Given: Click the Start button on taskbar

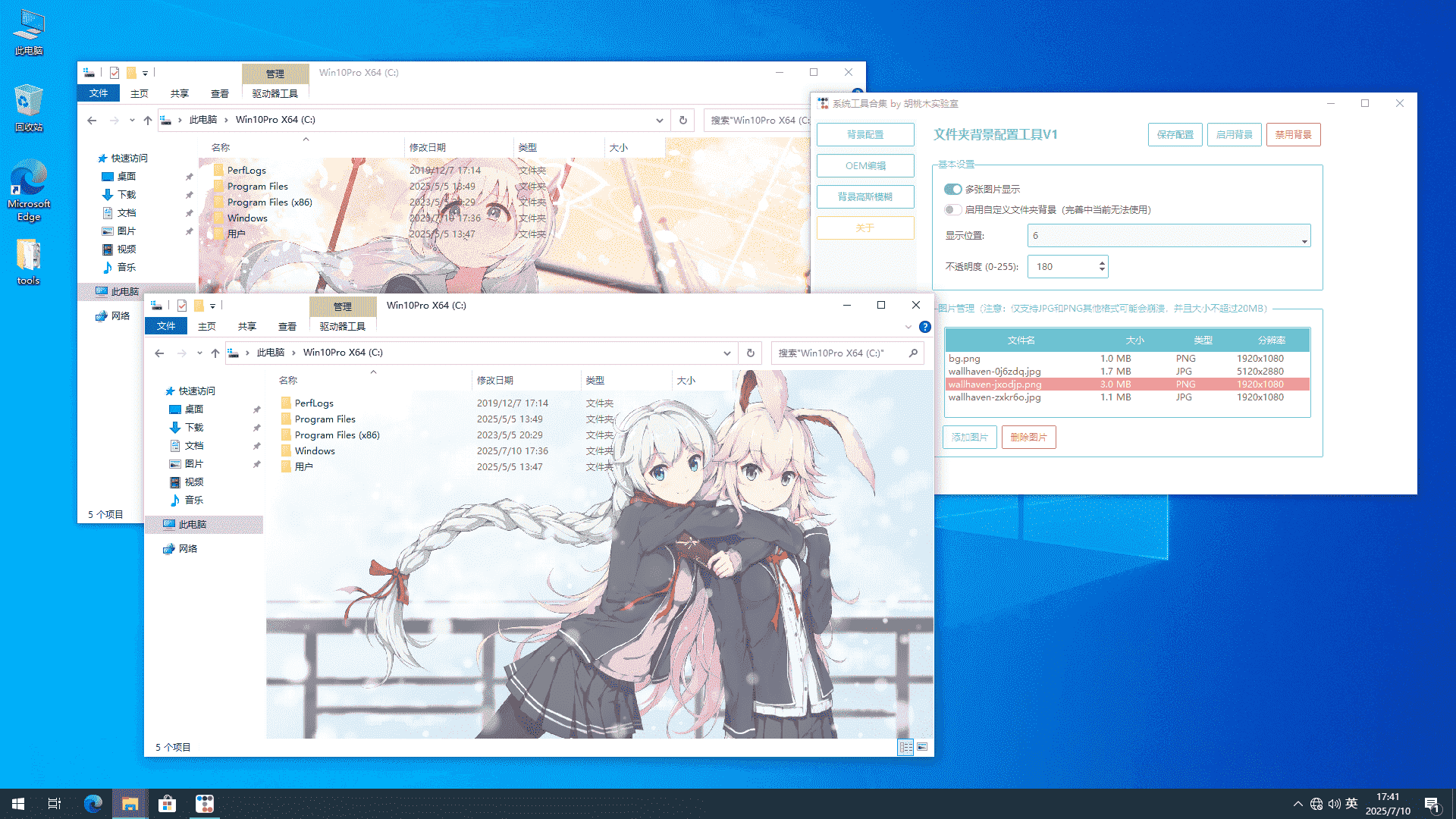Looking at the screenshot, I should (x=18, y=804).
